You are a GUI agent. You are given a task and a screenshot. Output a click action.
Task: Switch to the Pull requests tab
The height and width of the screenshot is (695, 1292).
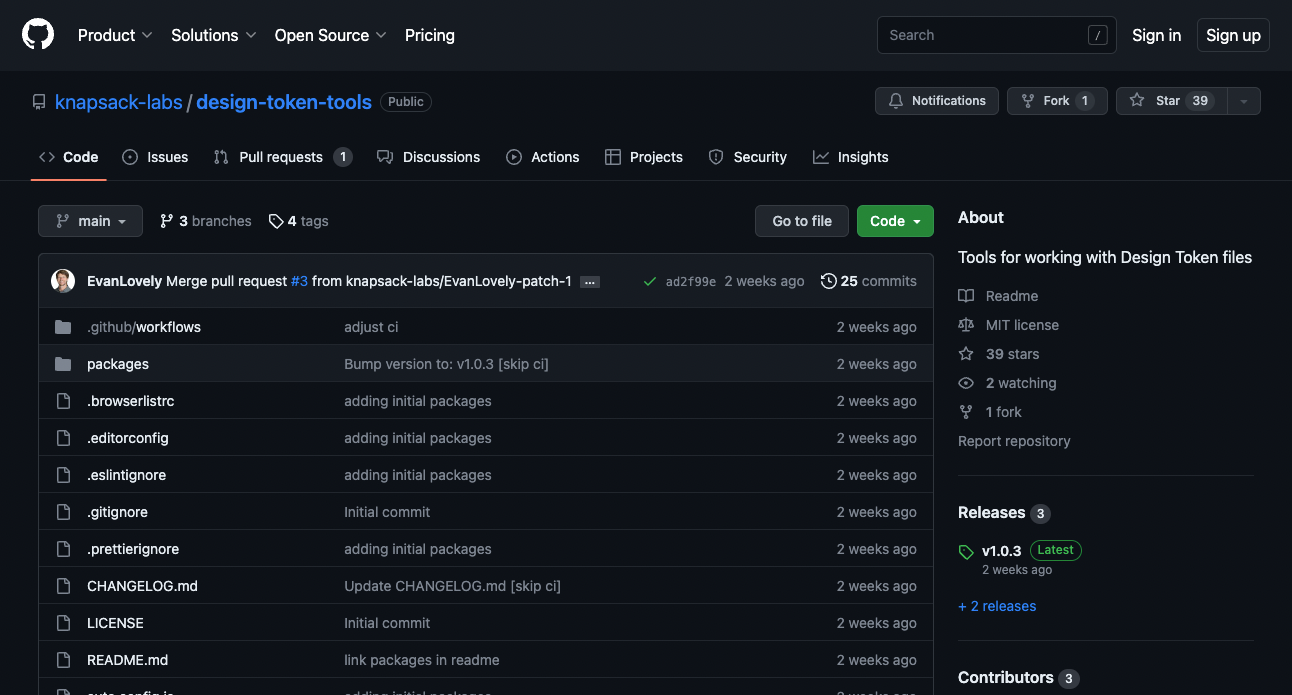tap(281, 157)
